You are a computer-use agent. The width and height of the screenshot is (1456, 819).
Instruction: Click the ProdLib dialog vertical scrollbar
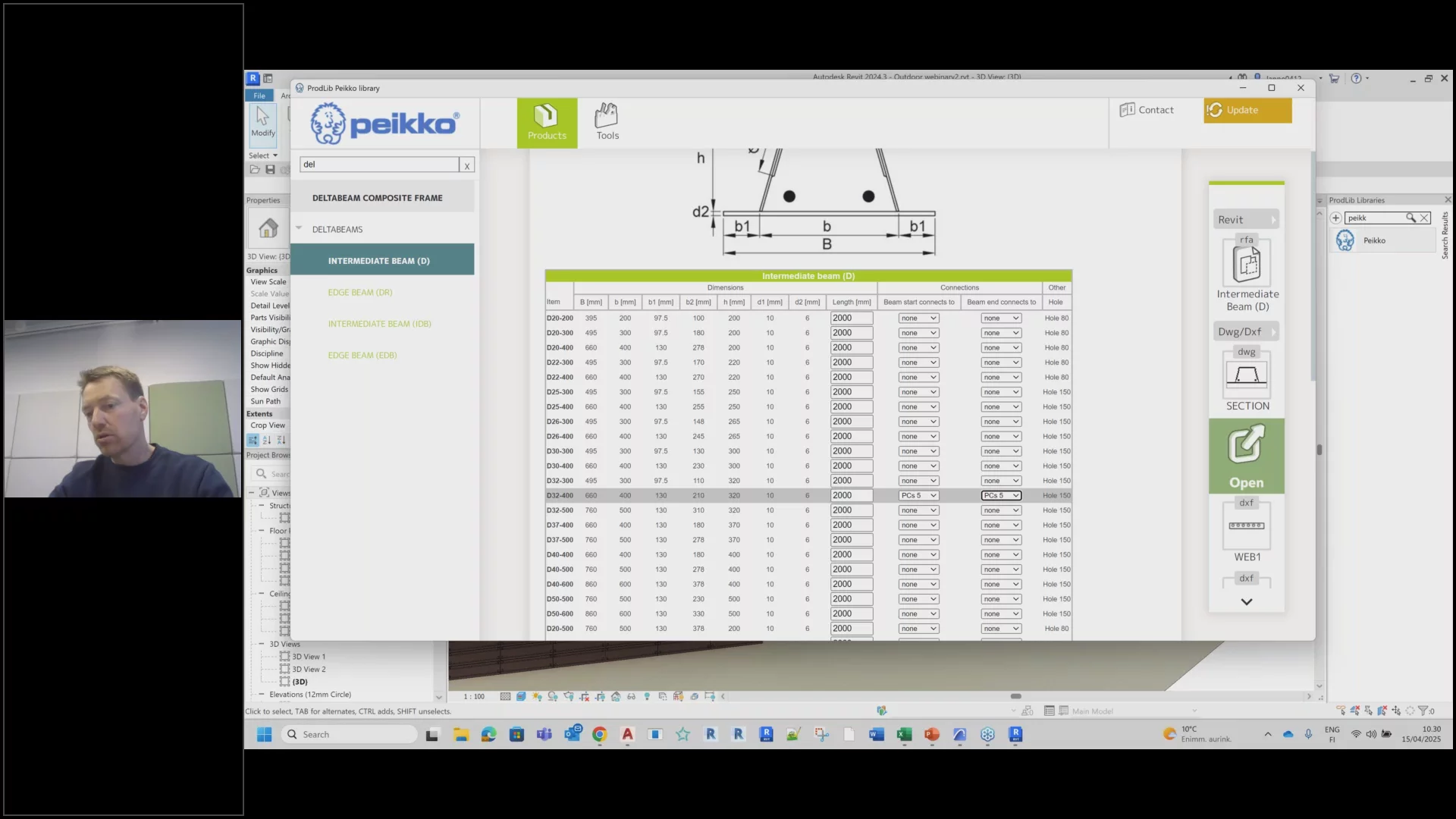[1313, 265]
